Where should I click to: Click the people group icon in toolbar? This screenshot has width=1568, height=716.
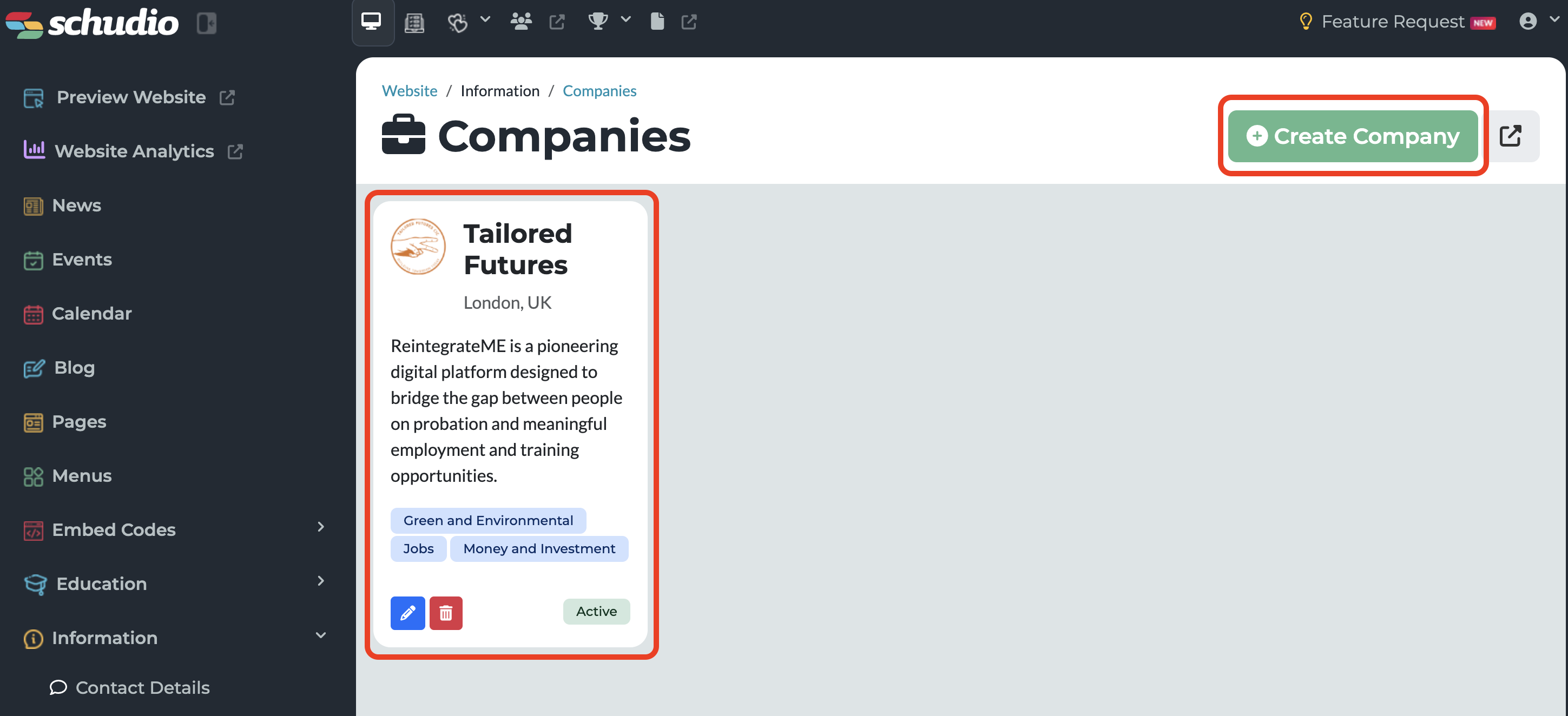[x=521, y=22]
